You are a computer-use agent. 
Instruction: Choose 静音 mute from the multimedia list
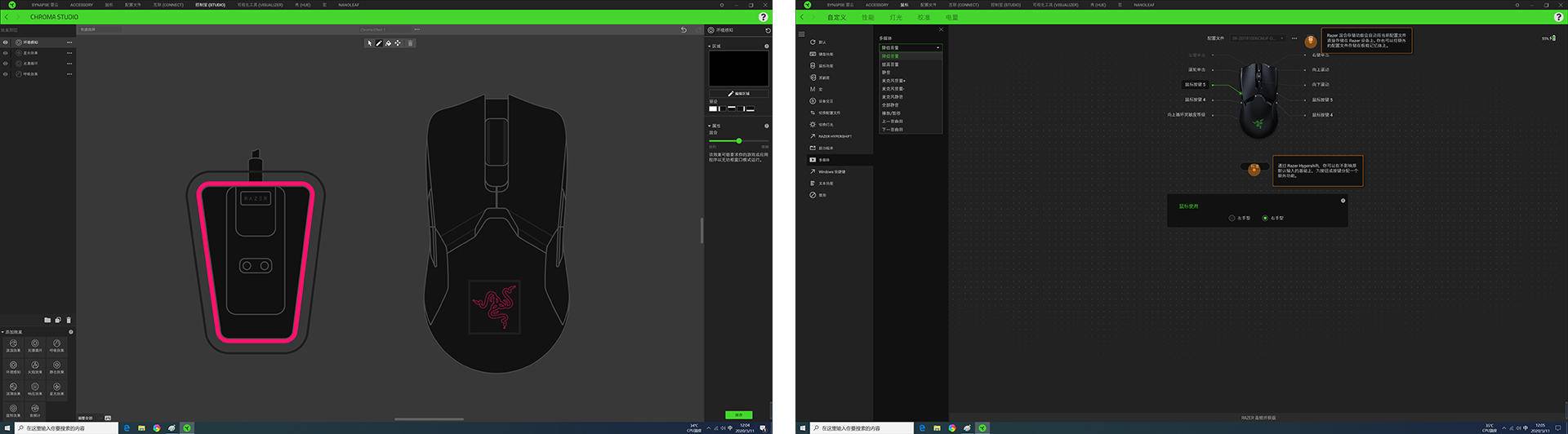pyautogui.click(x=886, y=73)
